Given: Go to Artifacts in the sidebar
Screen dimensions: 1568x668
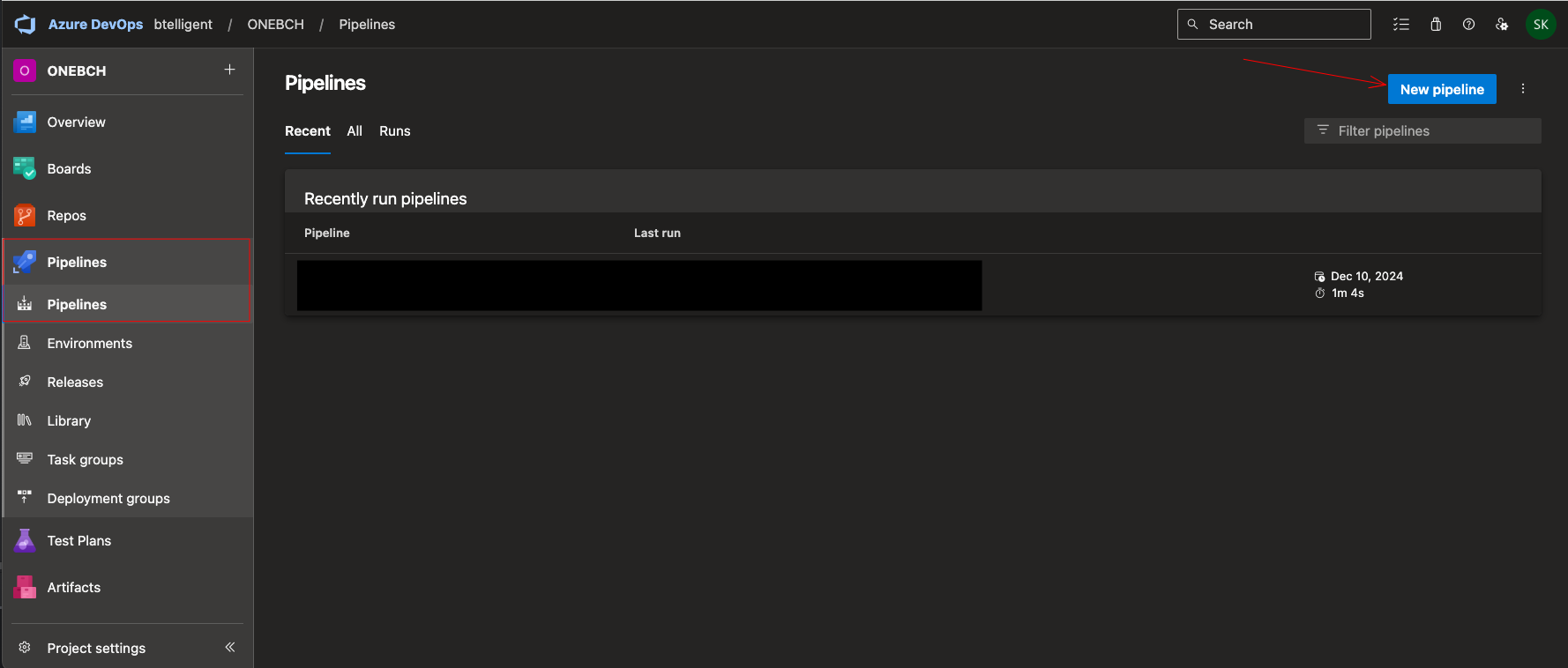Looking at the screenshot, I should (73, 588).
